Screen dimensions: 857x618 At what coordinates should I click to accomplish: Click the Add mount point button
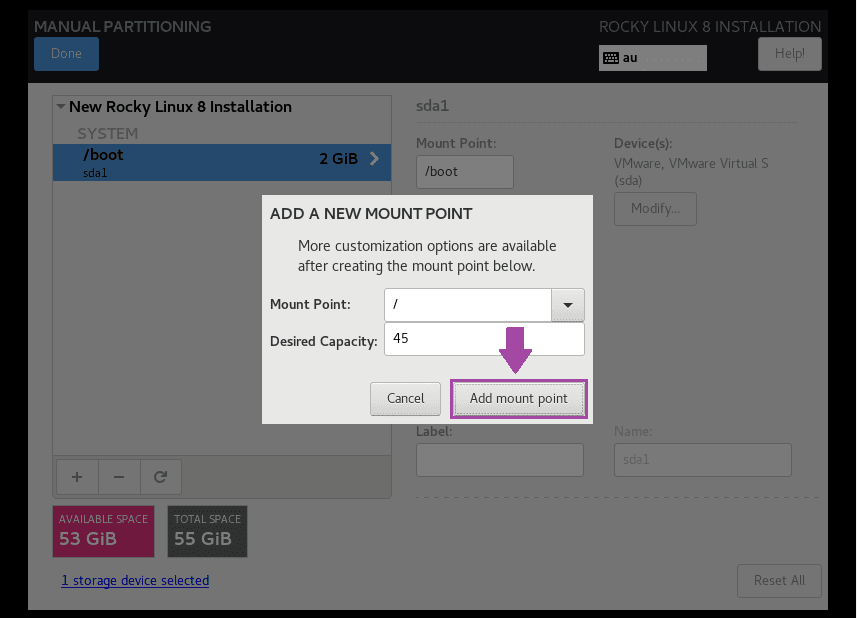coord(519,399)
